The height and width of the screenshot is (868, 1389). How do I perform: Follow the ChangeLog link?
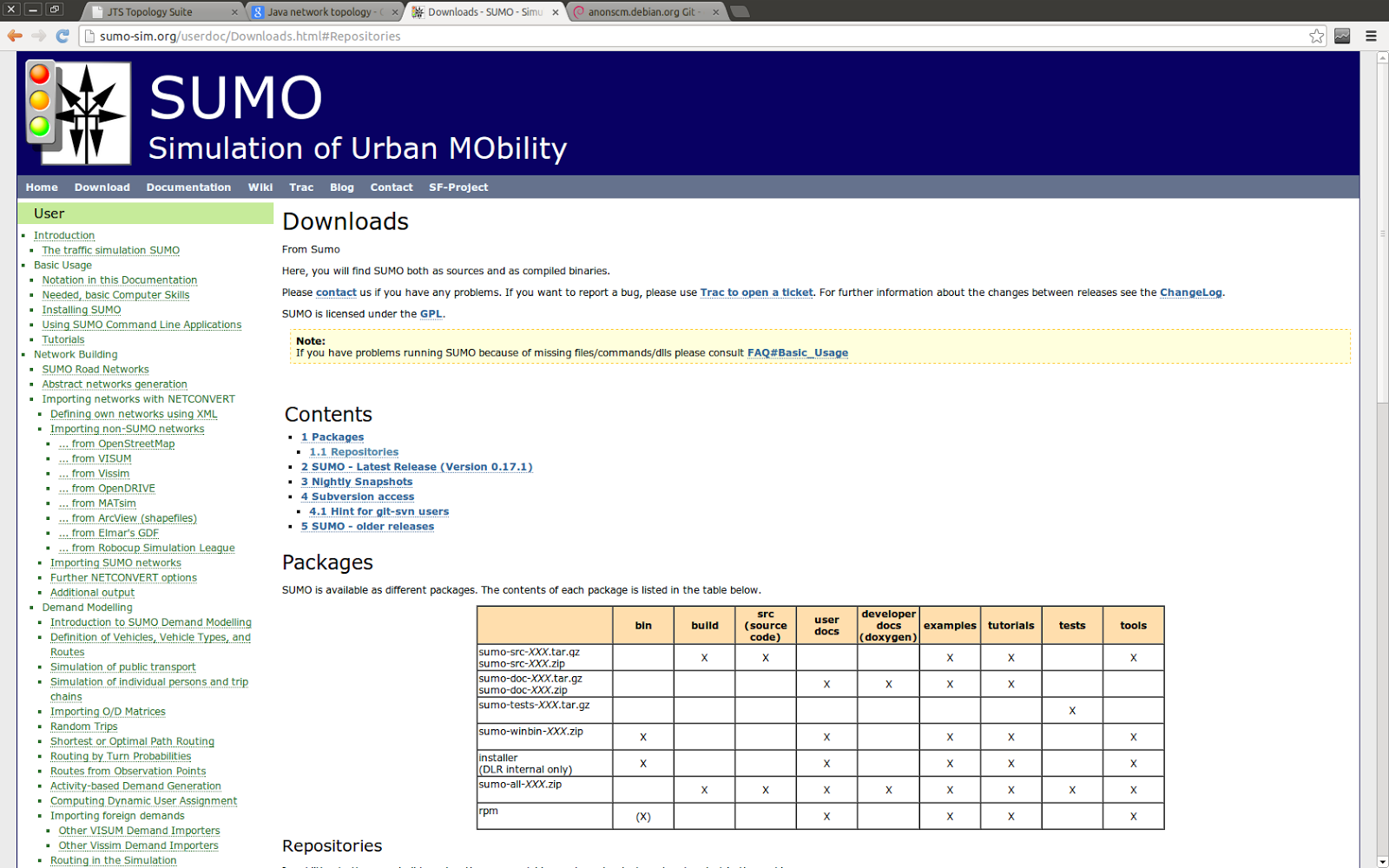click(x=1190, y=293)
